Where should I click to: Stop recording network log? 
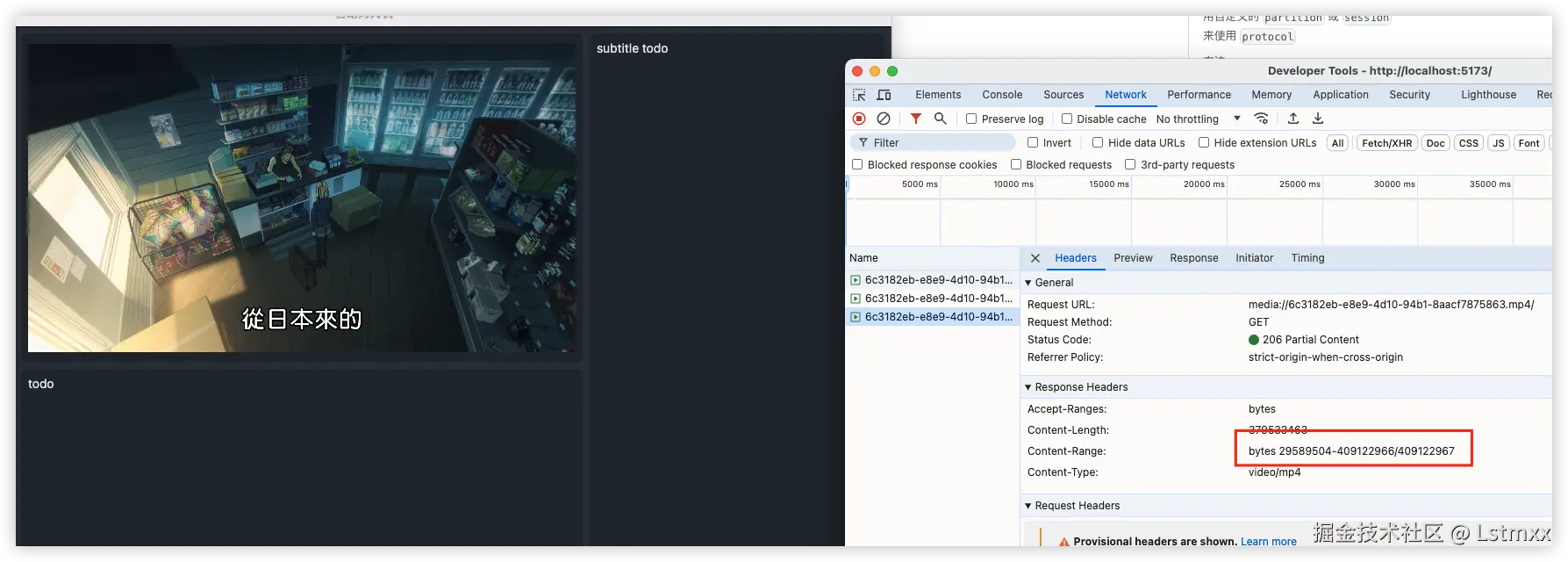(859, 119)
